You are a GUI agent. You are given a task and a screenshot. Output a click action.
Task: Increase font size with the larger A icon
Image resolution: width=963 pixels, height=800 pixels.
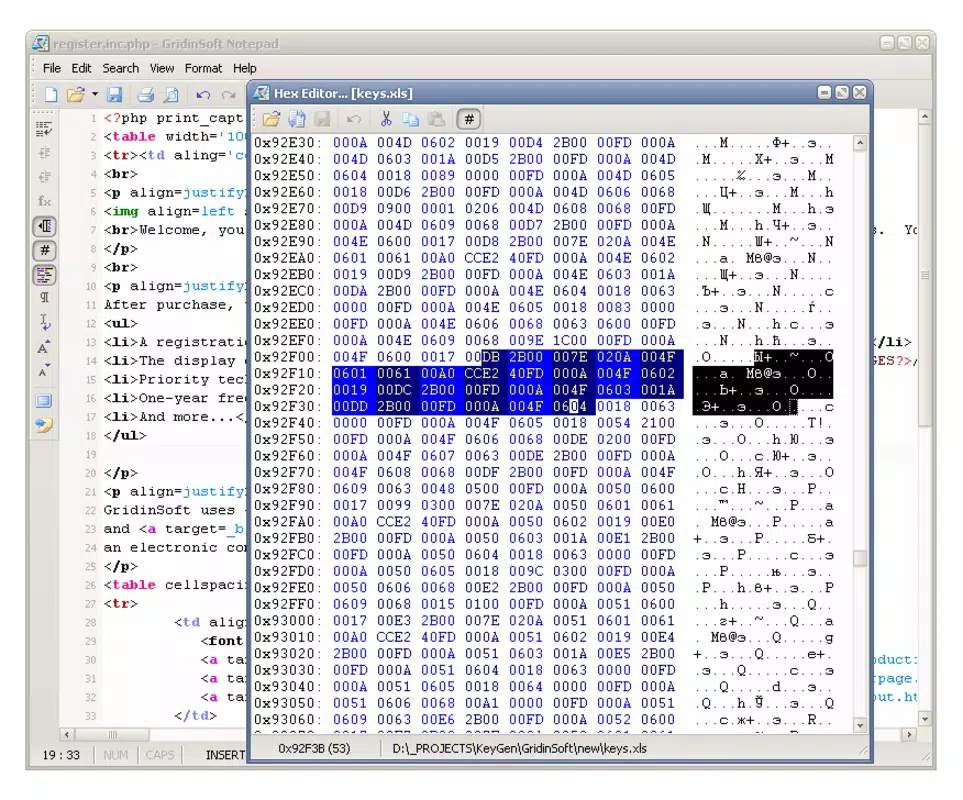point(44,347)
